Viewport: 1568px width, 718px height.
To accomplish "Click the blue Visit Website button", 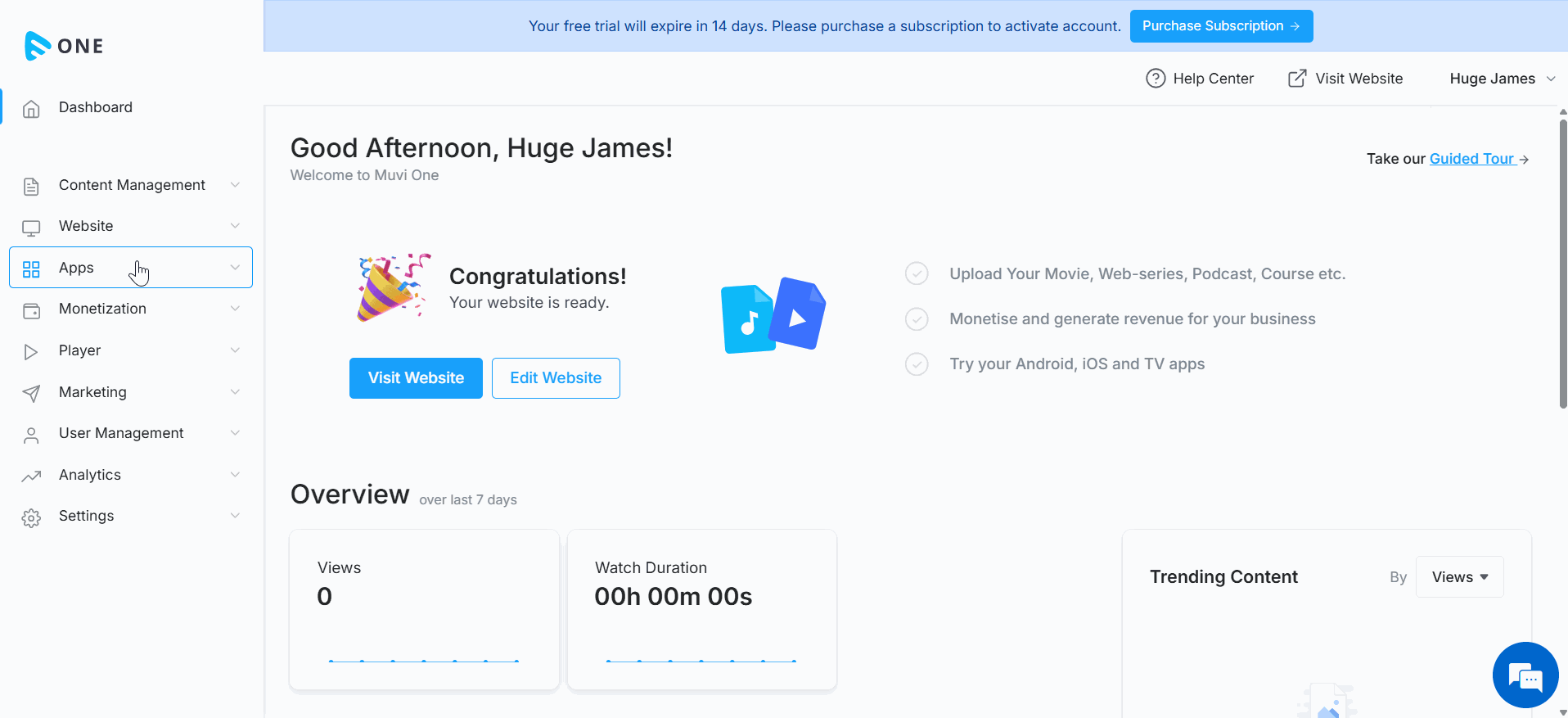I will (416, 378).
